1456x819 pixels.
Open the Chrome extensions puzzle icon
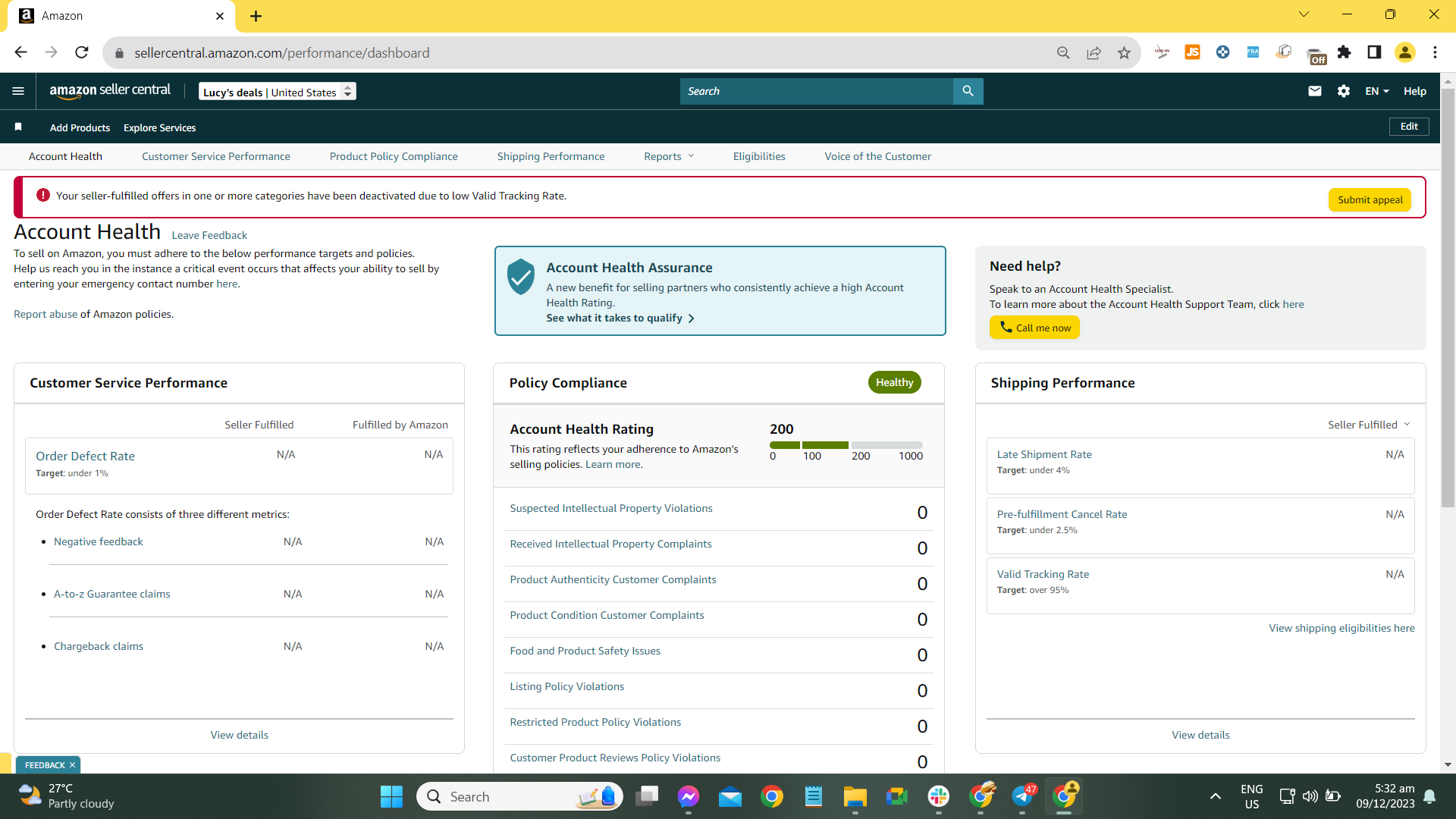(x=1344, y=52)
